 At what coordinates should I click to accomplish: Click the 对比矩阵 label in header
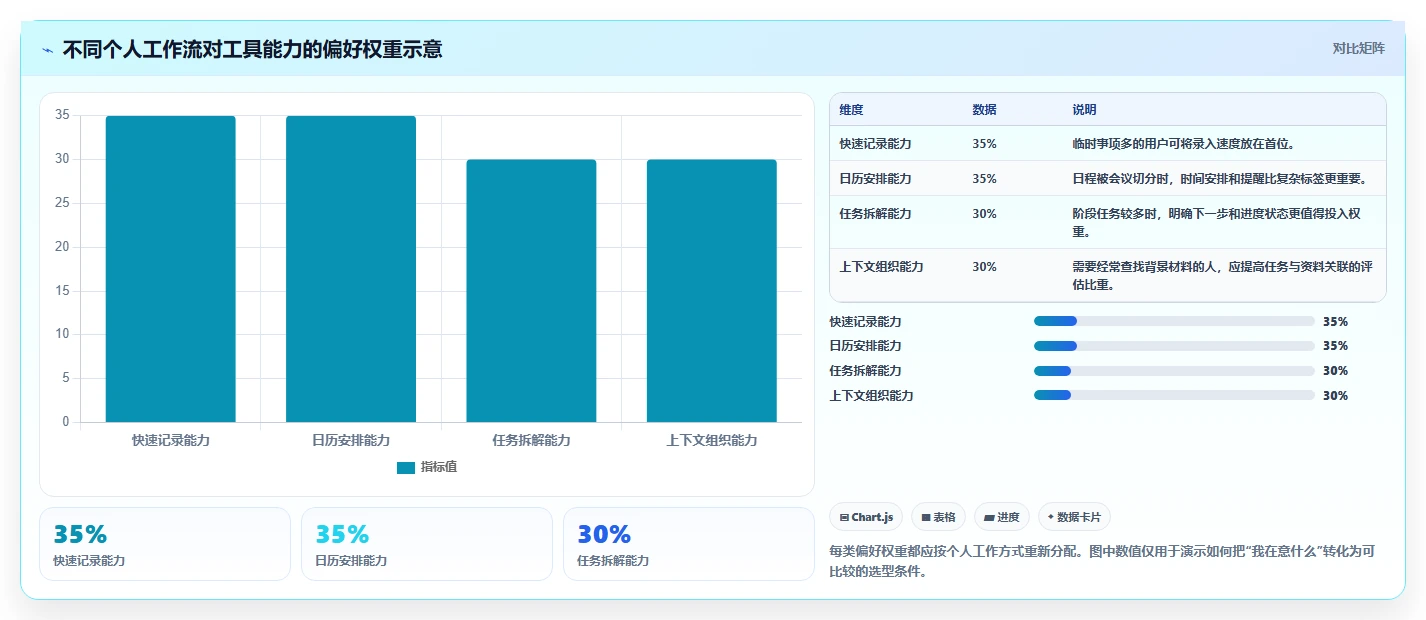point(1359,48)
